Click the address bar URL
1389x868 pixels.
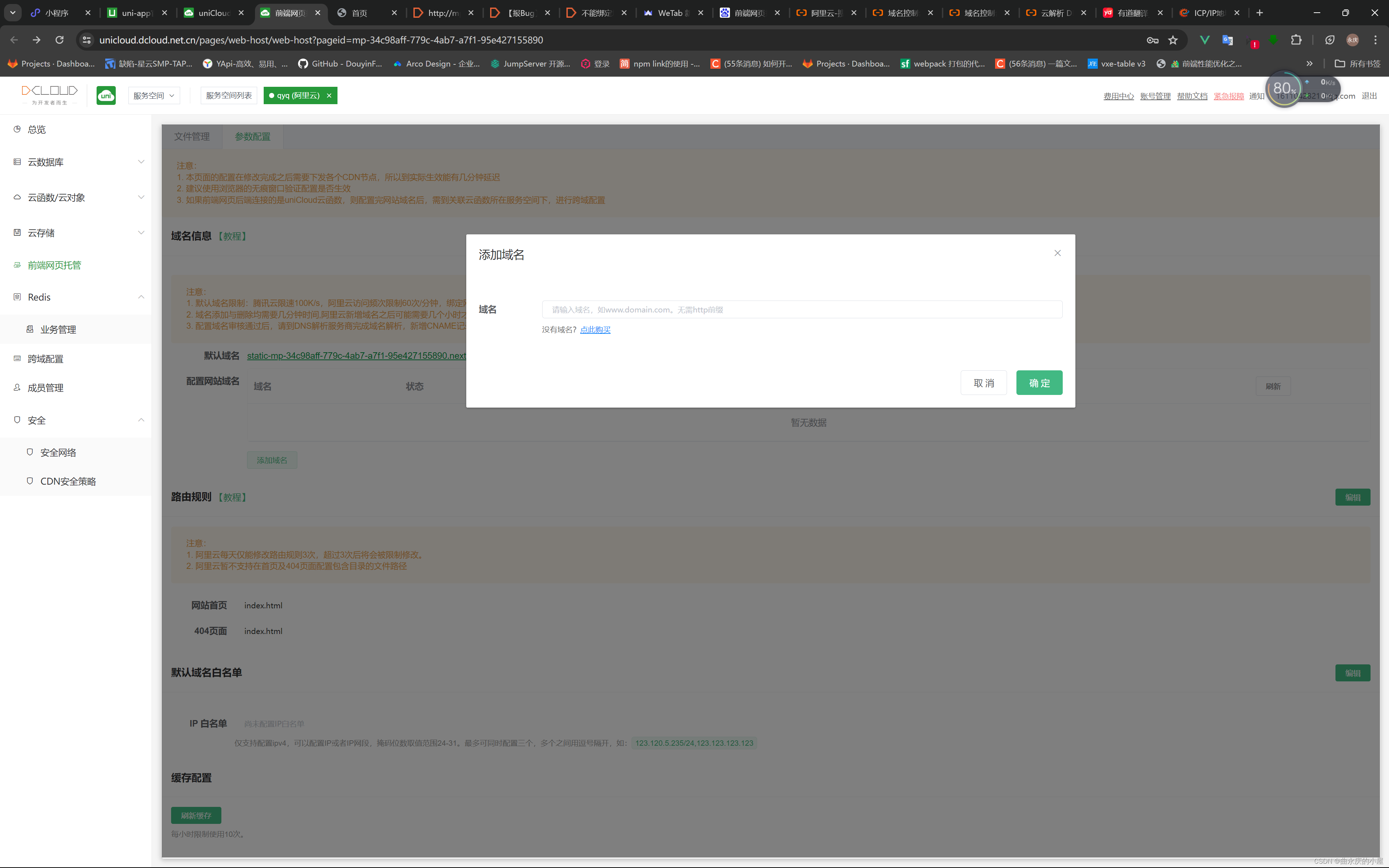[x=321, y=40]
